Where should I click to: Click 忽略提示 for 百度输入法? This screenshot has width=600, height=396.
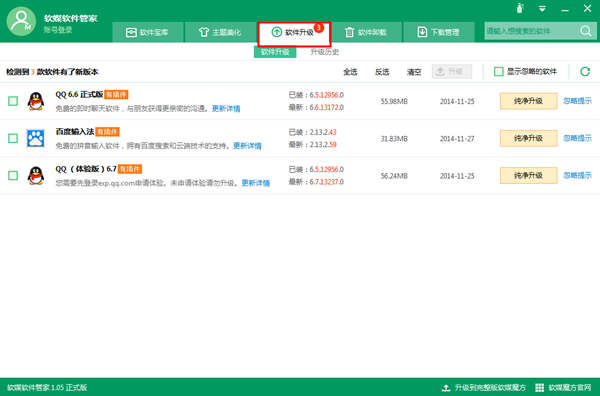(x=577, y=138)
